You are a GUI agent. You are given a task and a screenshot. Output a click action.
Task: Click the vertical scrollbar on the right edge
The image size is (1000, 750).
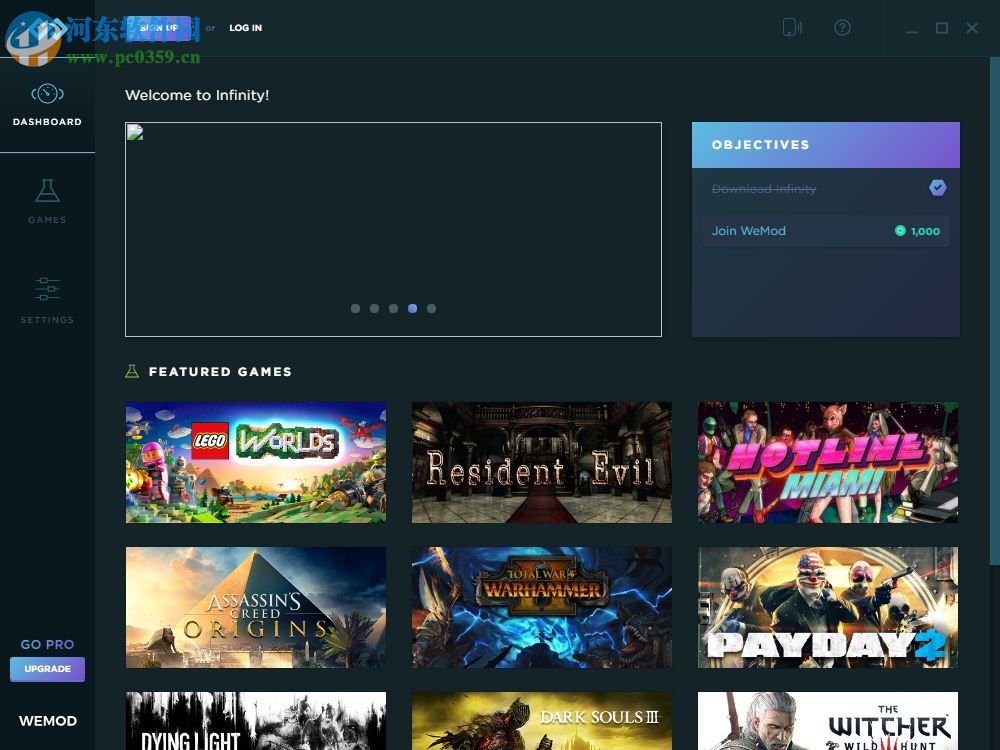pyautogui.click(x=994, y=311)
